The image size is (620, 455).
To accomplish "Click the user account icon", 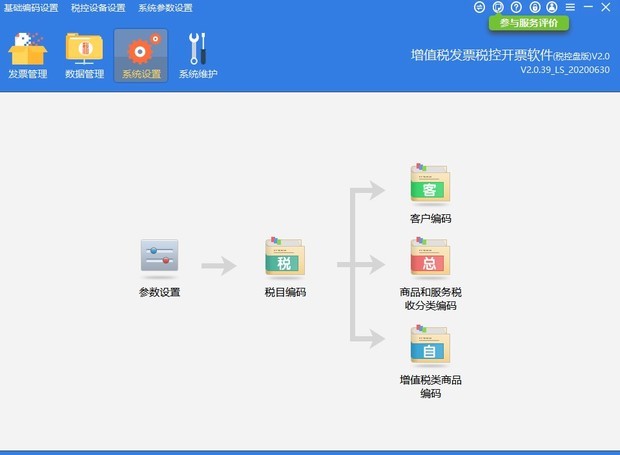I will (x=552, y=7).
